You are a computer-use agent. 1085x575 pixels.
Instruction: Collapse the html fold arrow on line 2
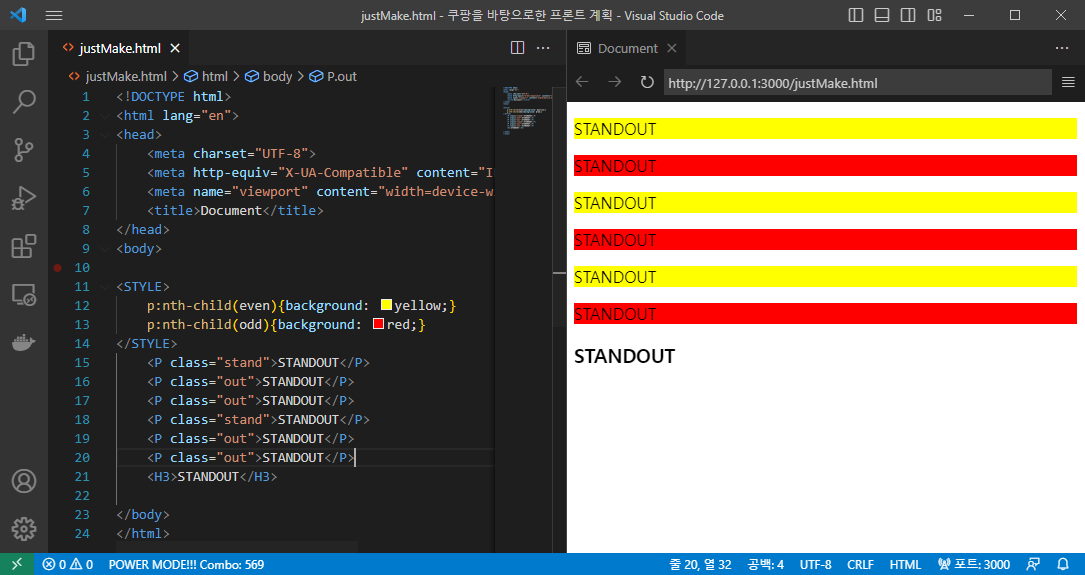click(104, 115)
